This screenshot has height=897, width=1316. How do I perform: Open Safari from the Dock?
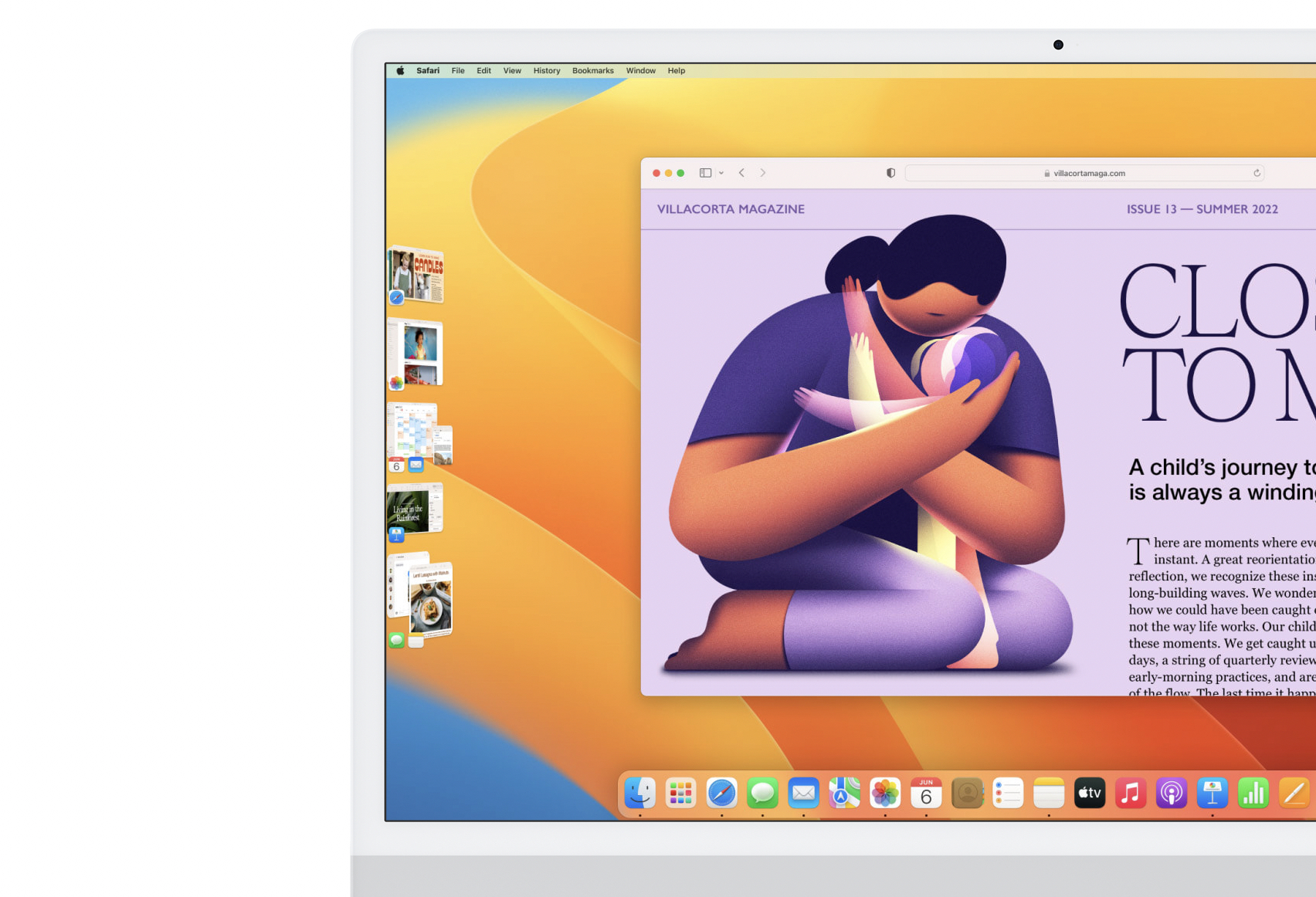pyautogui.click(x=721, y=793)
